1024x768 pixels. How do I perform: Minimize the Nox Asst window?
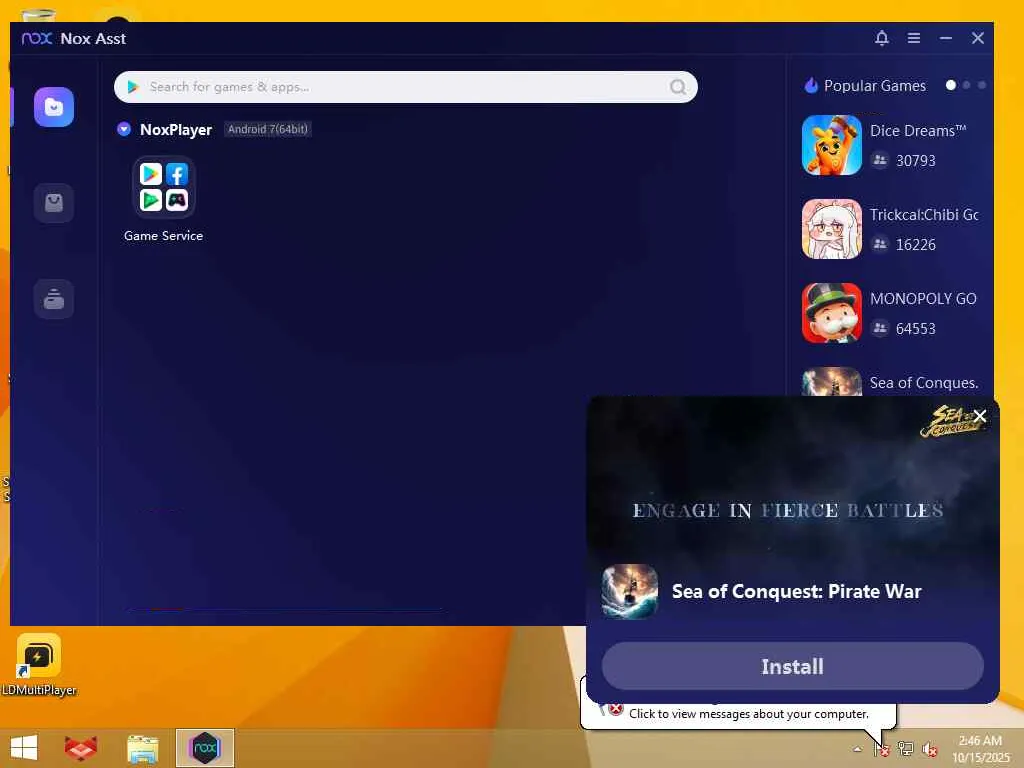point(946,38)
